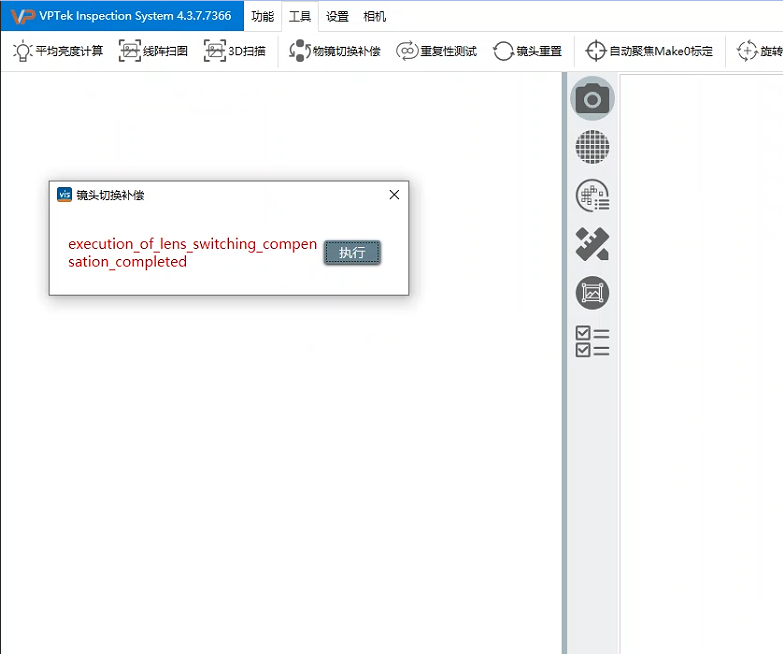The width and height of the screenshot is (783, 654).
Task: Launch the 3D扫描 tool
Action: [x=235, y=51]
